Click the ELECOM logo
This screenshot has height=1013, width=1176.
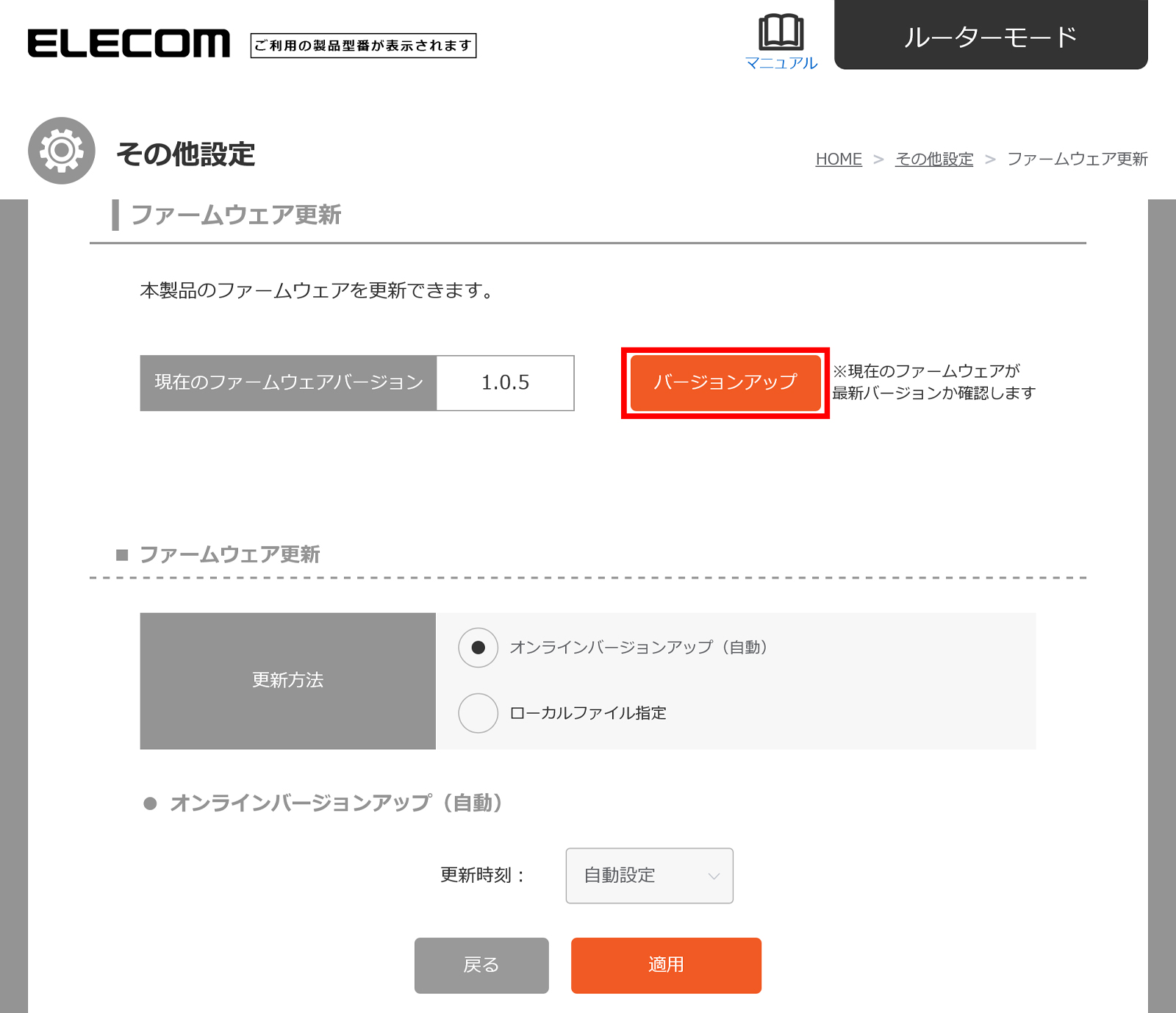point(129,43)
